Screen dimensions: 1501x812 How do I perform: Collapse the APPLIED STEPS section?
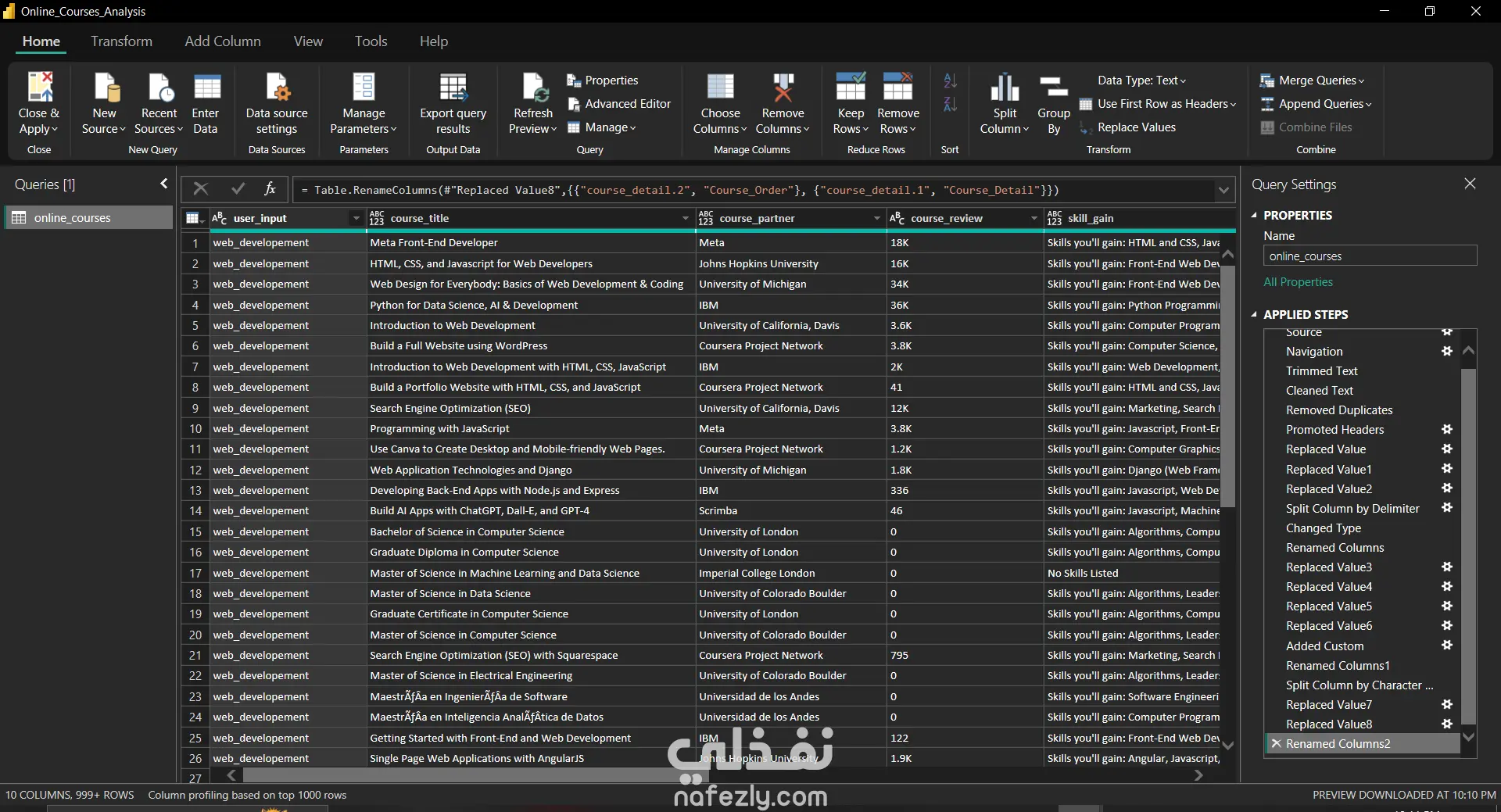point(1254,314)
